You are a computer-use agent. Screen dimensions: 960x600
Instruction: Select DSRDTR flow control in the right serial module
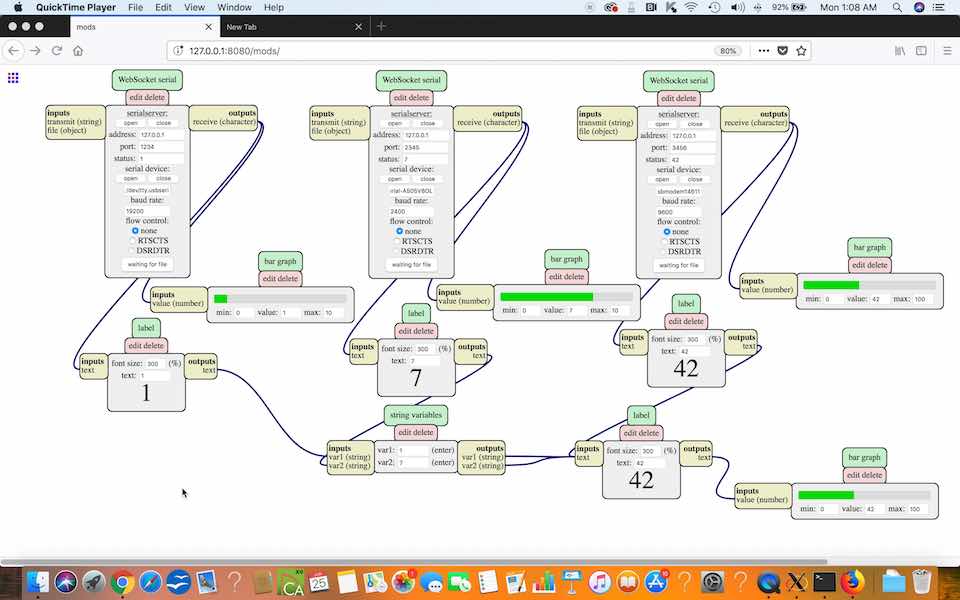click(x=664, y=252)
